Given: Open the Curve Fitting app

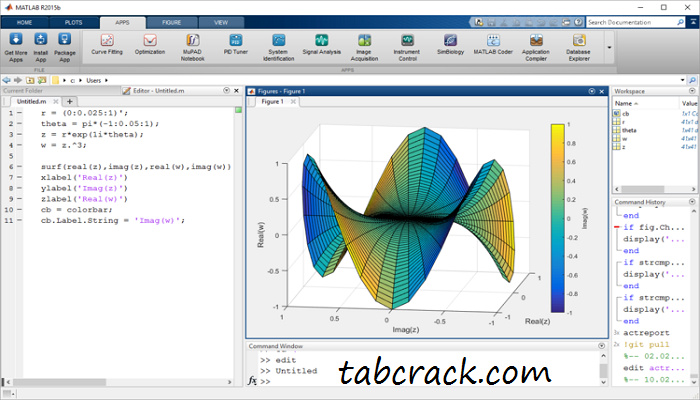Looking at the screenshot, I should pos(107,44).
